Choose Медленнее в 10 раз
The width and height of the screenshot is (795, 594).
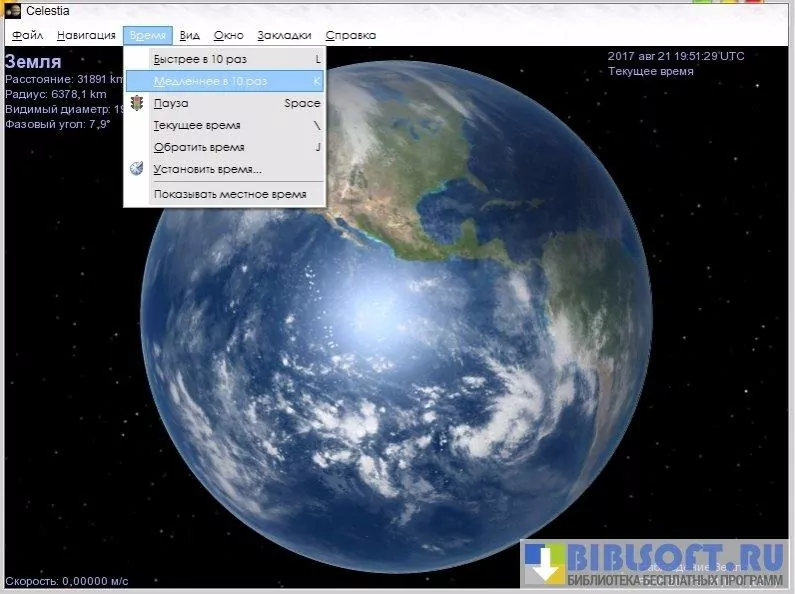[210, 81]
